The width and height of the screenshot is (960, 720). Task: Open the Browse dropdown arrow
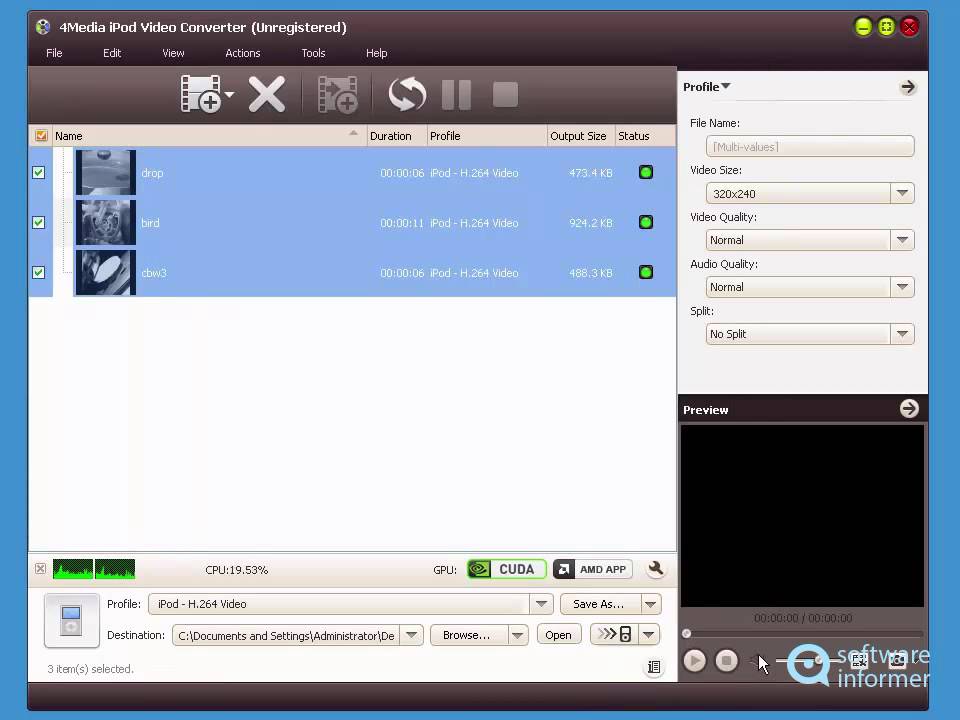518,635
